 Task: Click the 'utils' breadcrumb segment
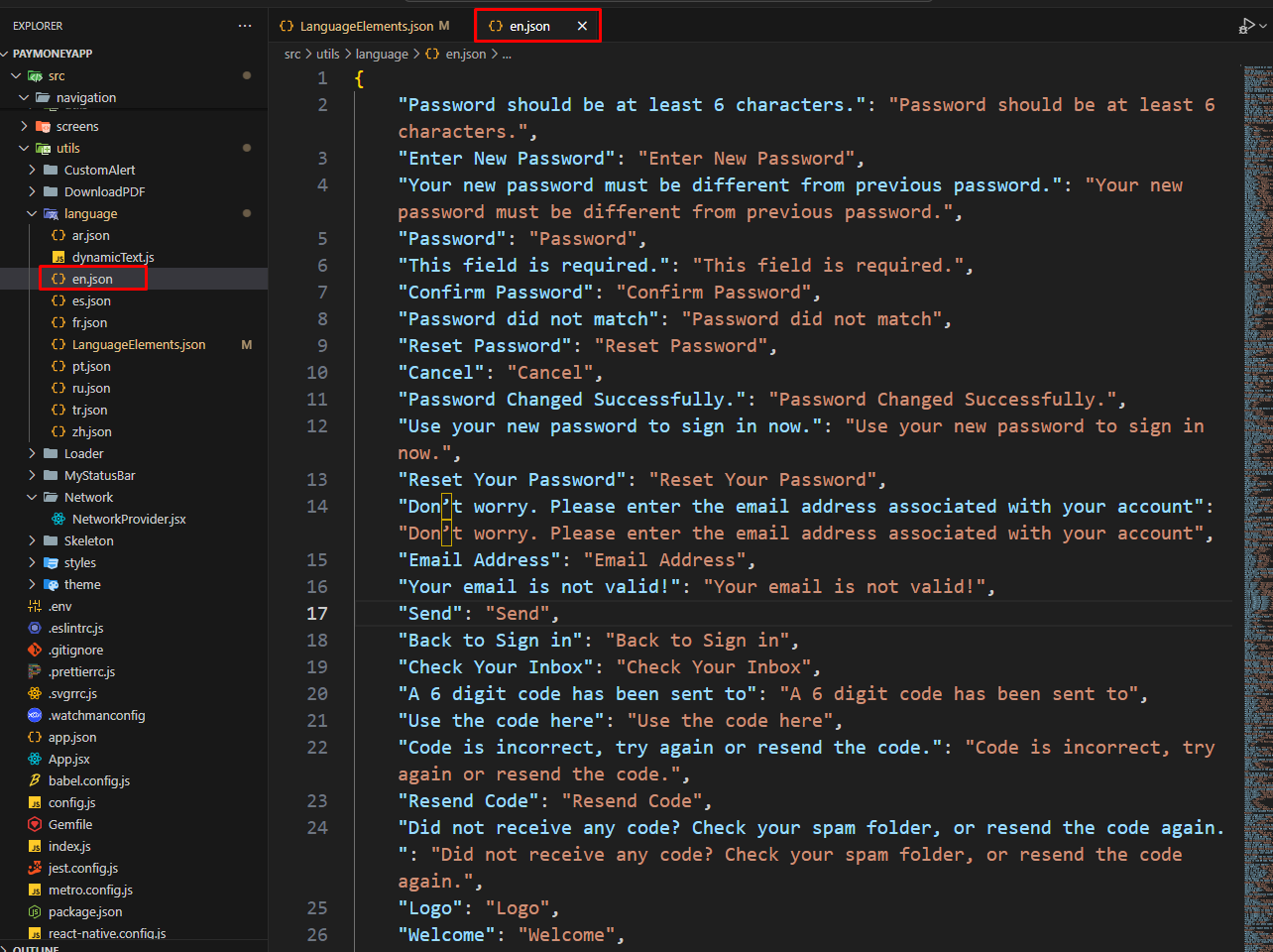pos(327,55)
